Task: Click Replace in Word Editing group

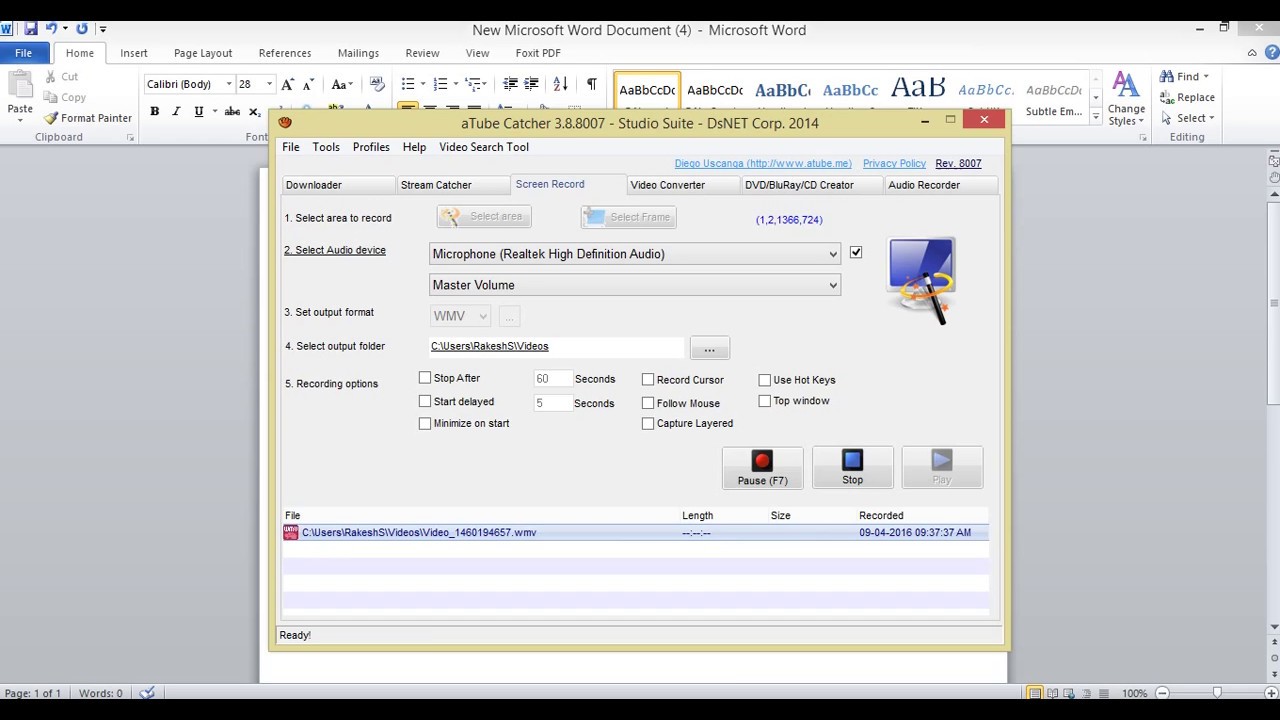Action: (x=1188, y=97)
